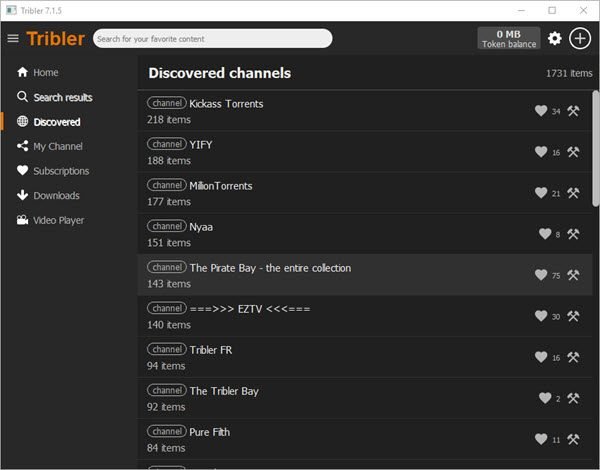Click hammer icon for MillionTorrents

click(573, 193)
